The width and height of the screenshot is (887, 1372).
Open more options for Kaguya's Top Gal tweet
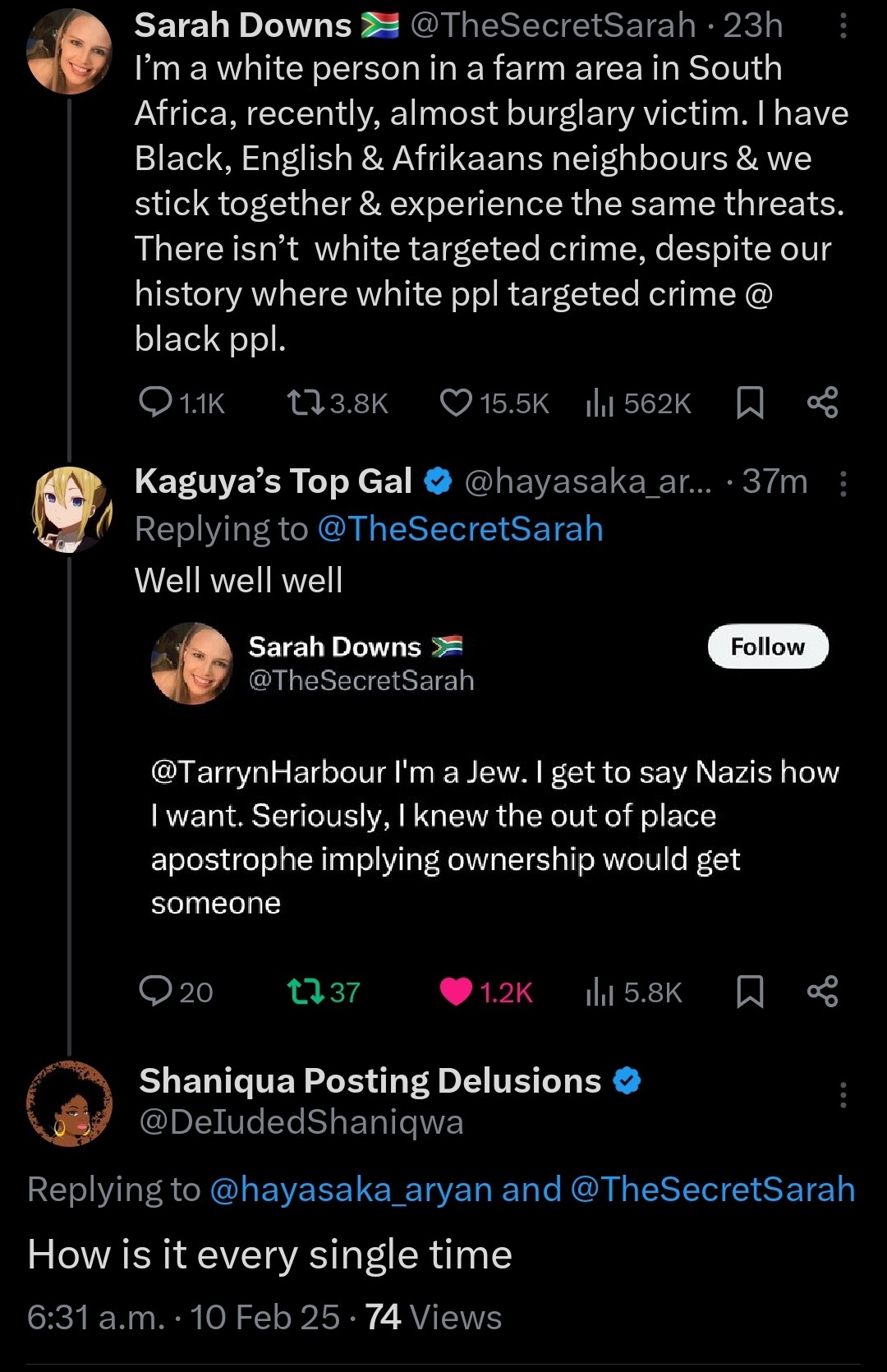[x=843, y=483]
